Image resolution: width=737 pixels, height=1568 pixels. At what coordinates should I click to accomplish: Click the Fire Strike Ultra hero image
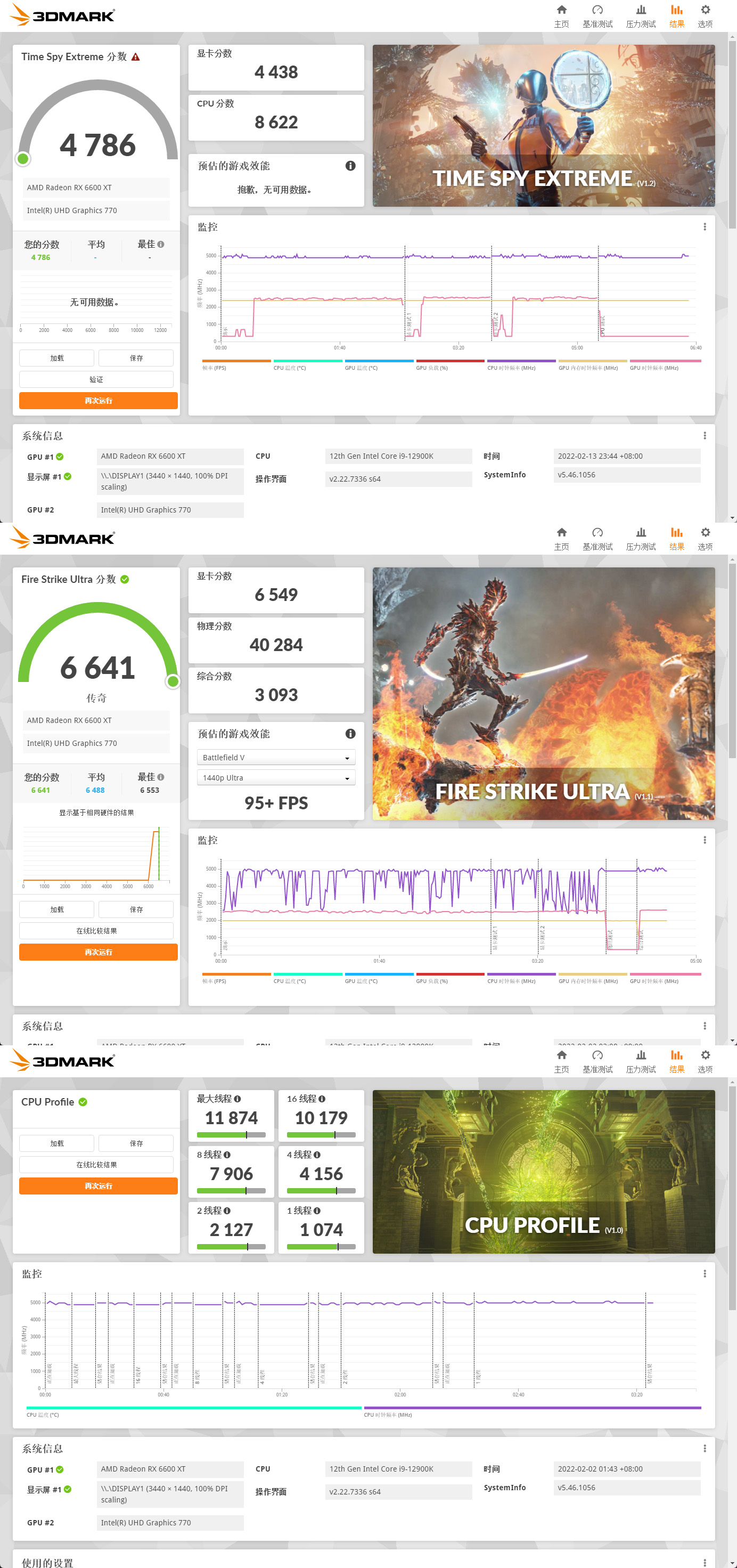point(544,693)
